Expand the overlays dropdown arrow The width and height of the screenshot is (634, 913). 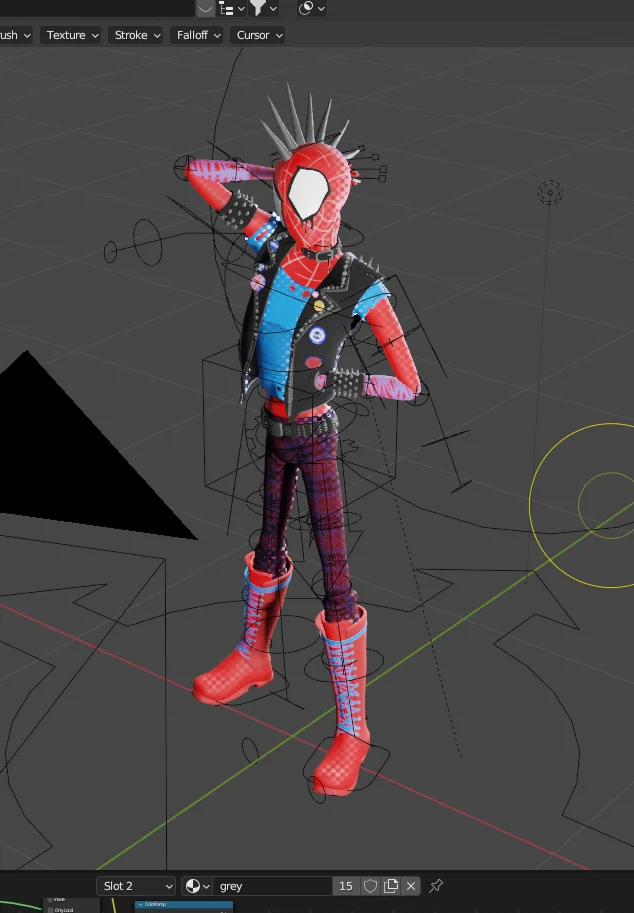pyautogui.click(x=321, y=8)
